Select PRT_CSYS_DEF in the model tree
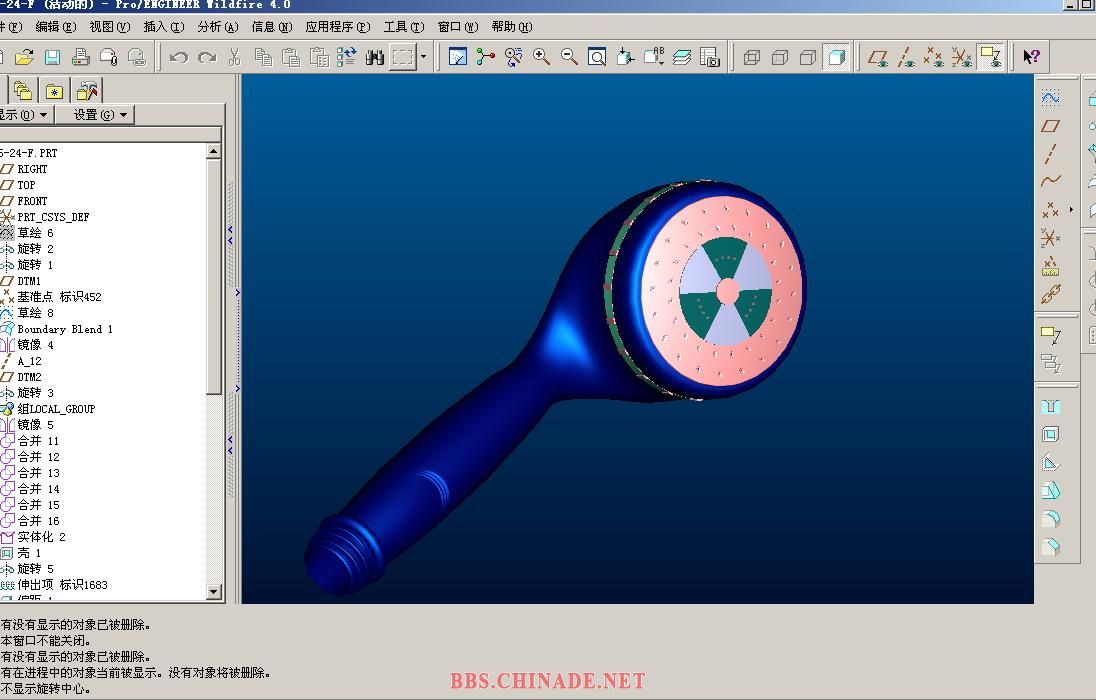 click(x=53, y=217)
